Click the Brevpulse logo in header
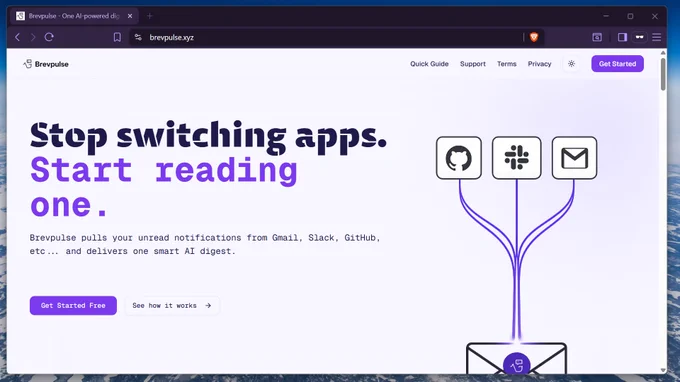The width and height of the screenshot is (680, 382). click(x=46, y=64)
